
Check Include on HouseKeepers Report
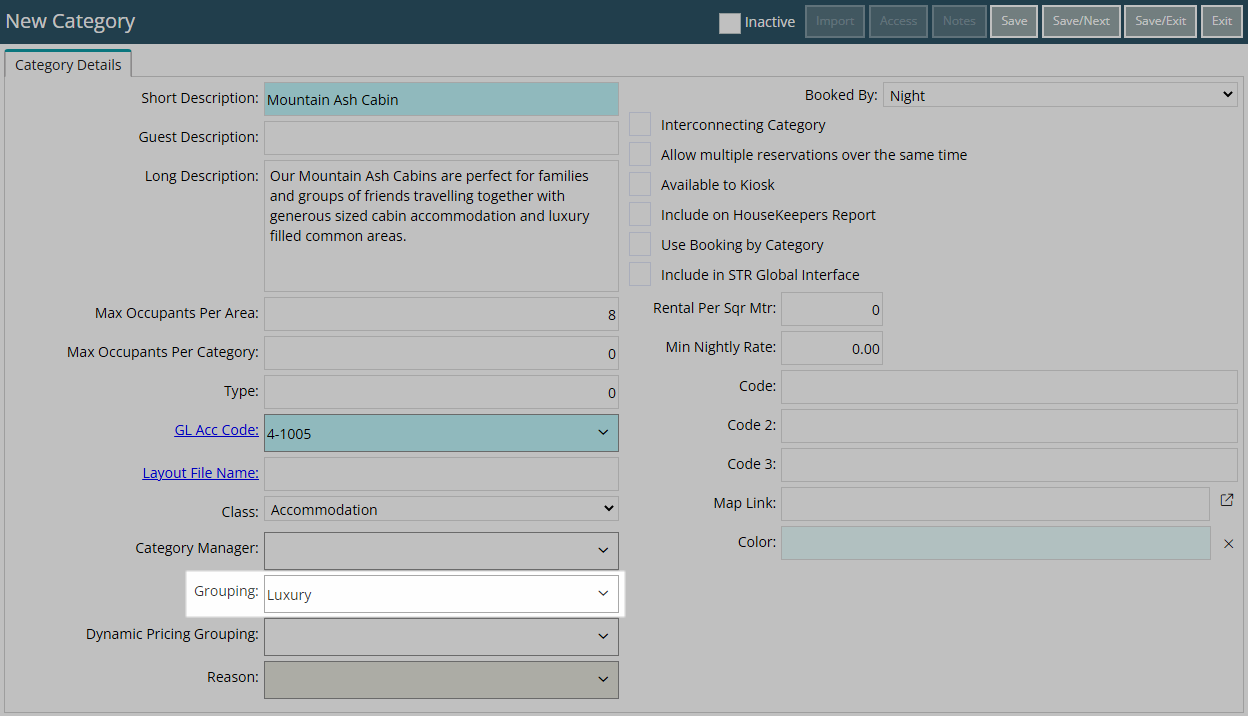(x=640, y=215)
